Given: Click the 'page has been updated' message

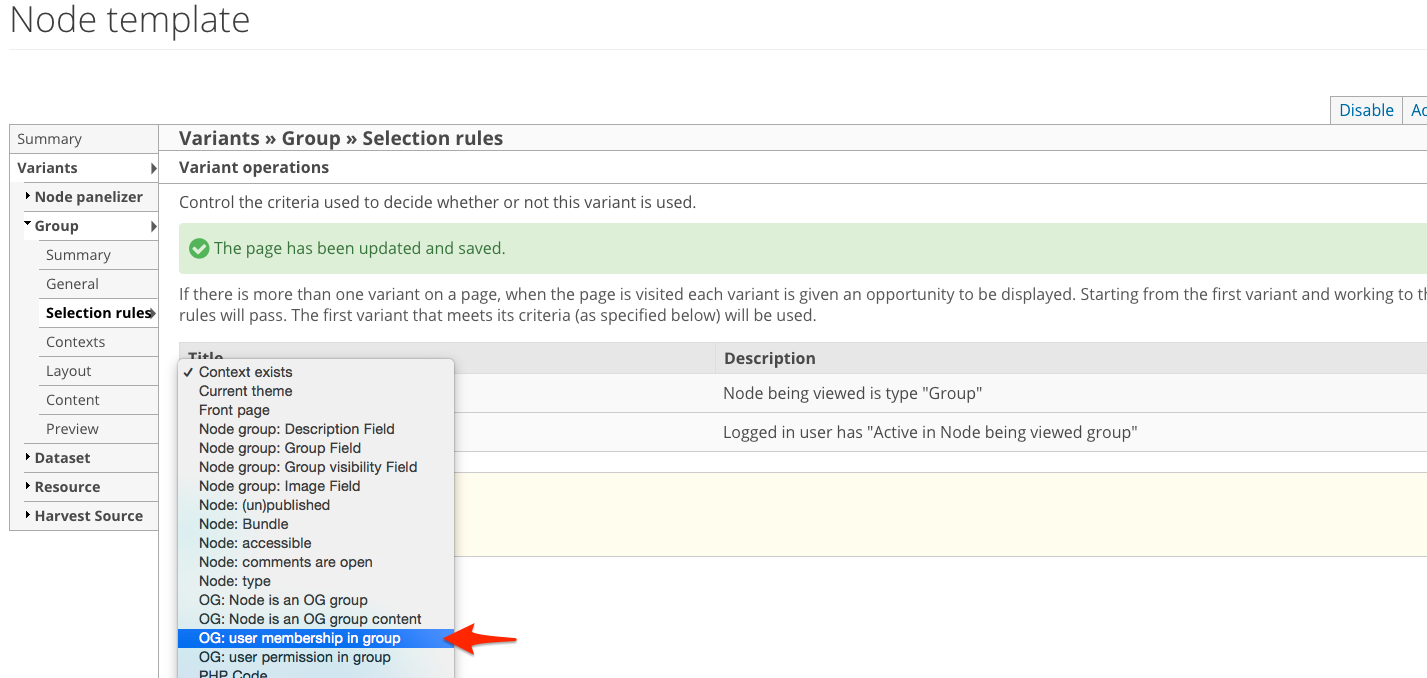Looking at the screenshot, I should point(360,248).
